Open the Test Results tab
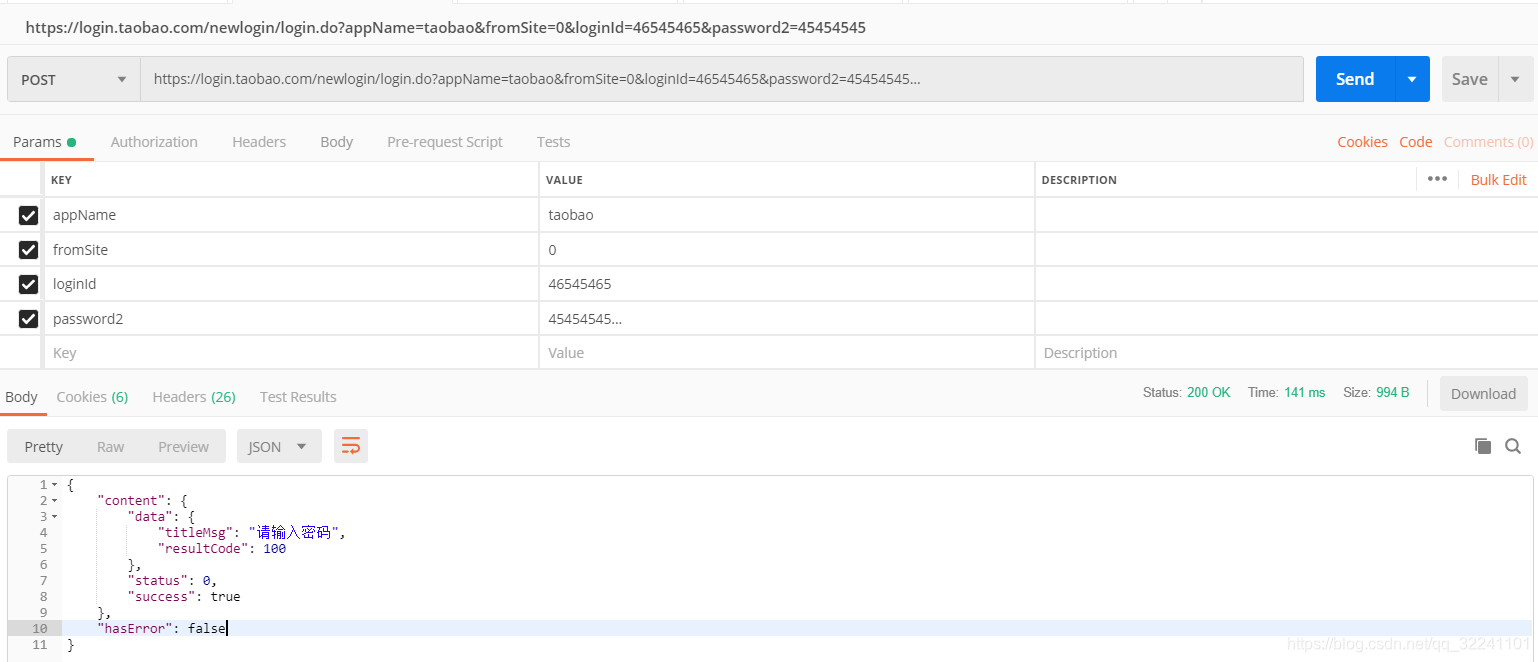 click(x=298, y=397)
